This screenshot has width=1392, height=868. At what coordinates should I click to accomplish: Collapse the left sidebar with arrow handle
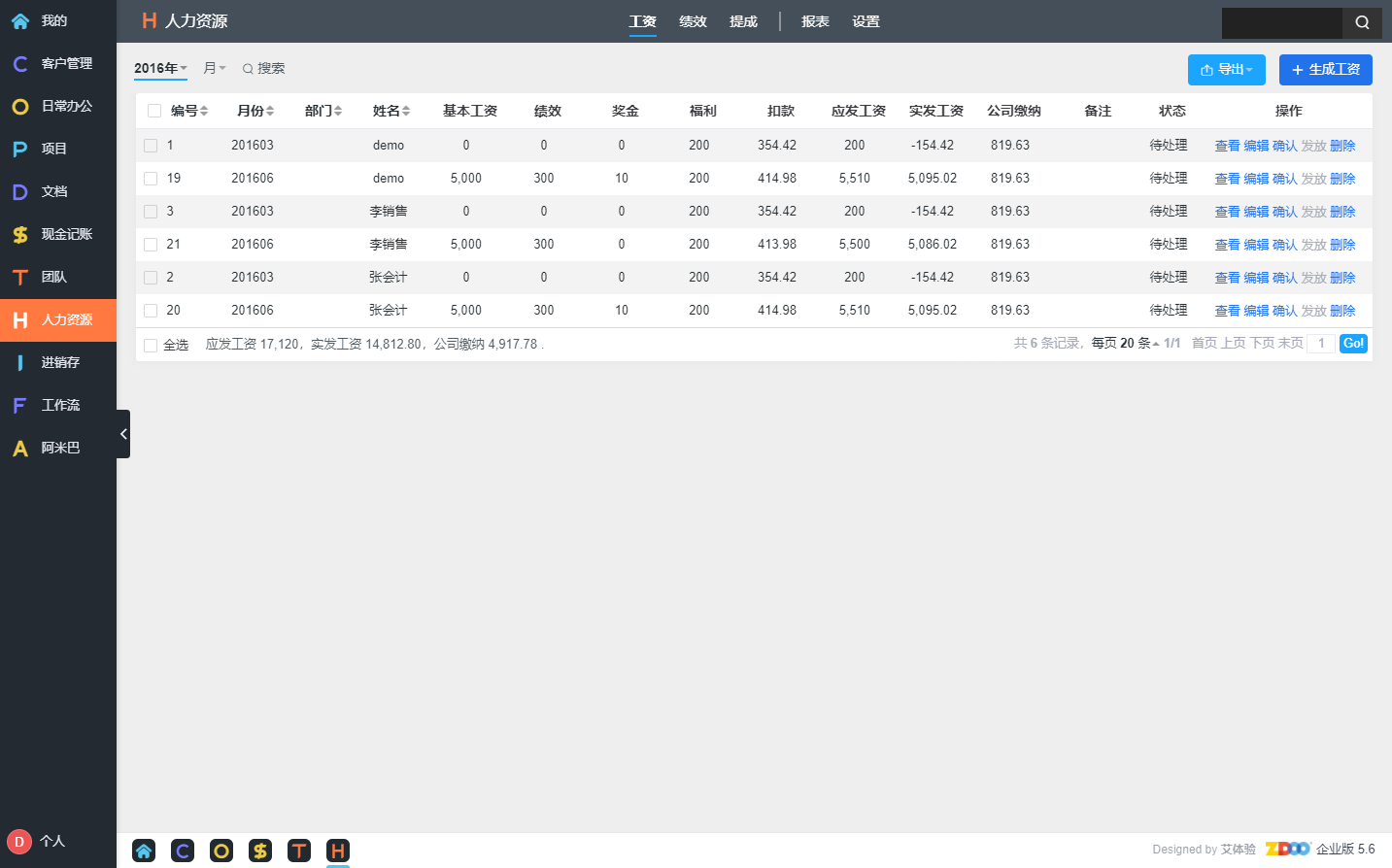point(123,434)
